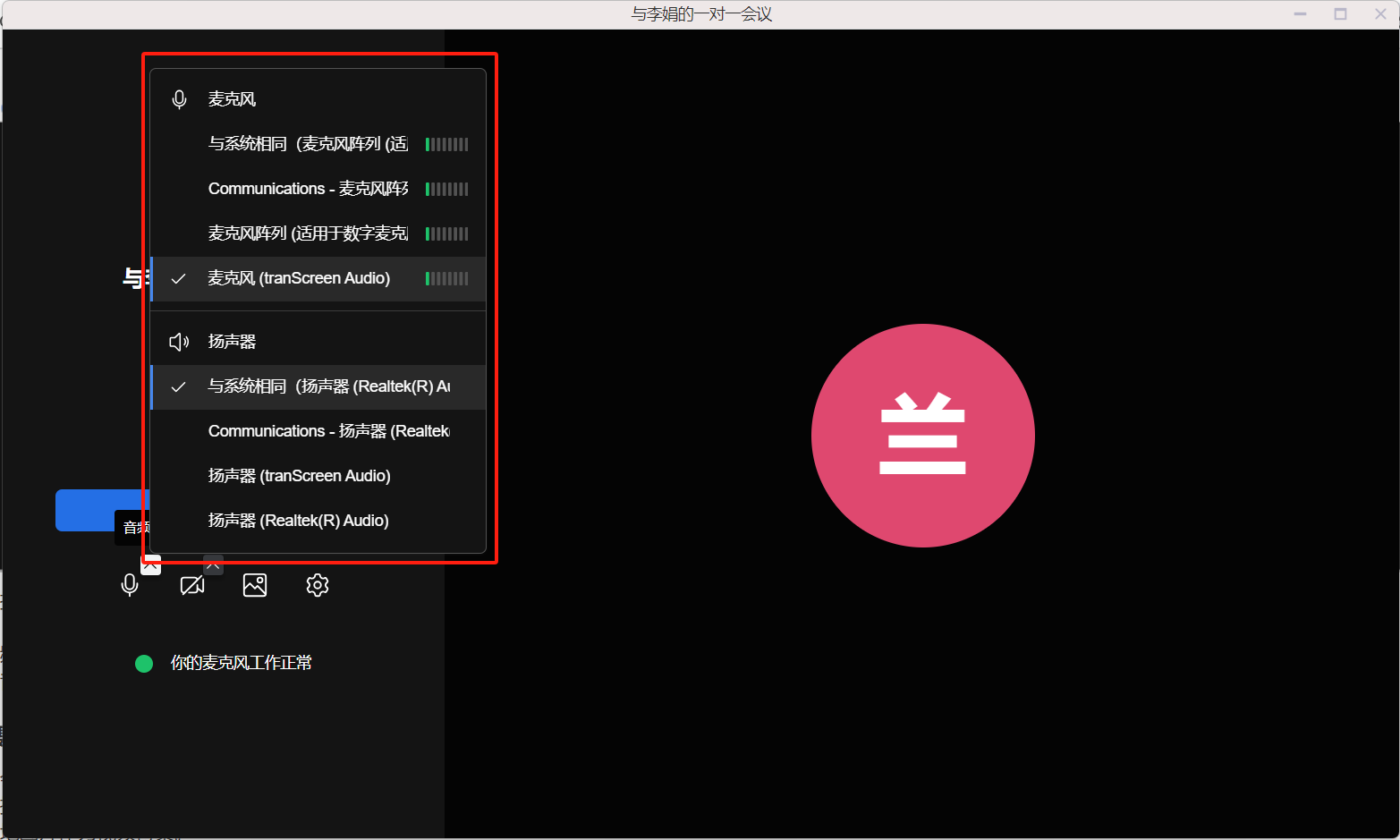Open settings with the gear icon
The image size is (1400, 840).
tap(318, 585)
